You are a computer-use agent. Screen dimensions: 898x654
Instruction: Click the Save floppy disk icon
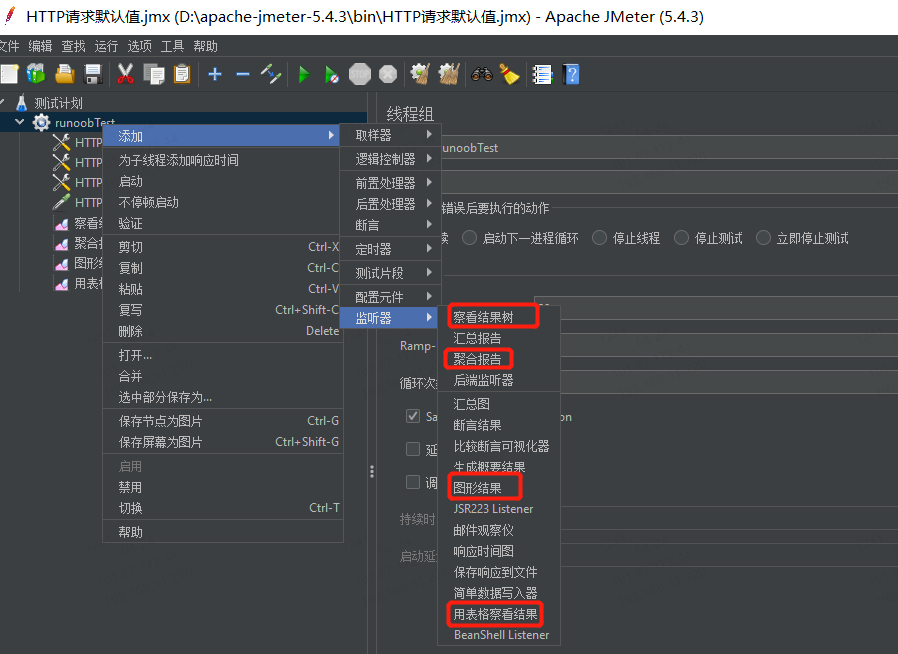[x=93, y=74]
